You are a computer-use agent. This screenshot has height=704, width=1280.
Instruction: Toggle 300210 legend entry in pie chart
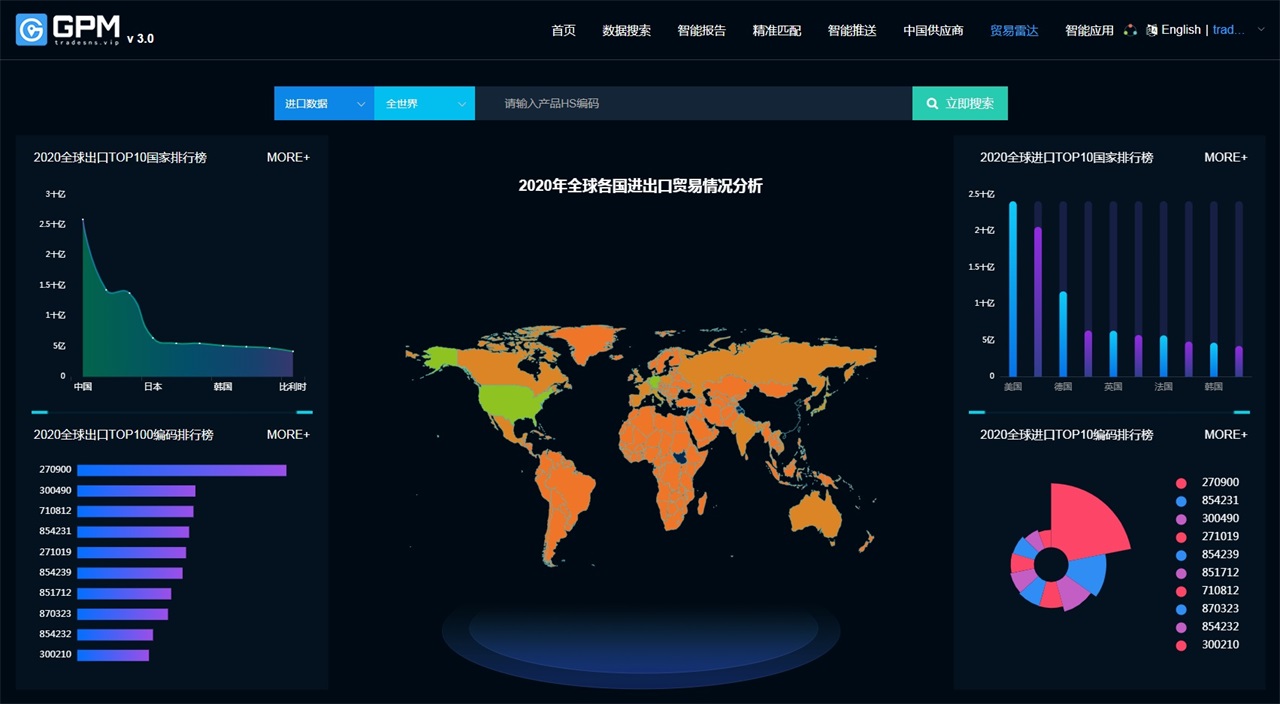point(1219,645)
